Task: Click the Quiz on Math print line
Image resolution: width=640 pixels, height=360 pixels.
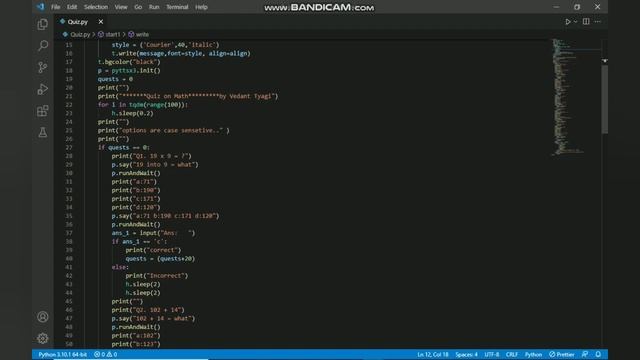Action: (x=188, y=96)
